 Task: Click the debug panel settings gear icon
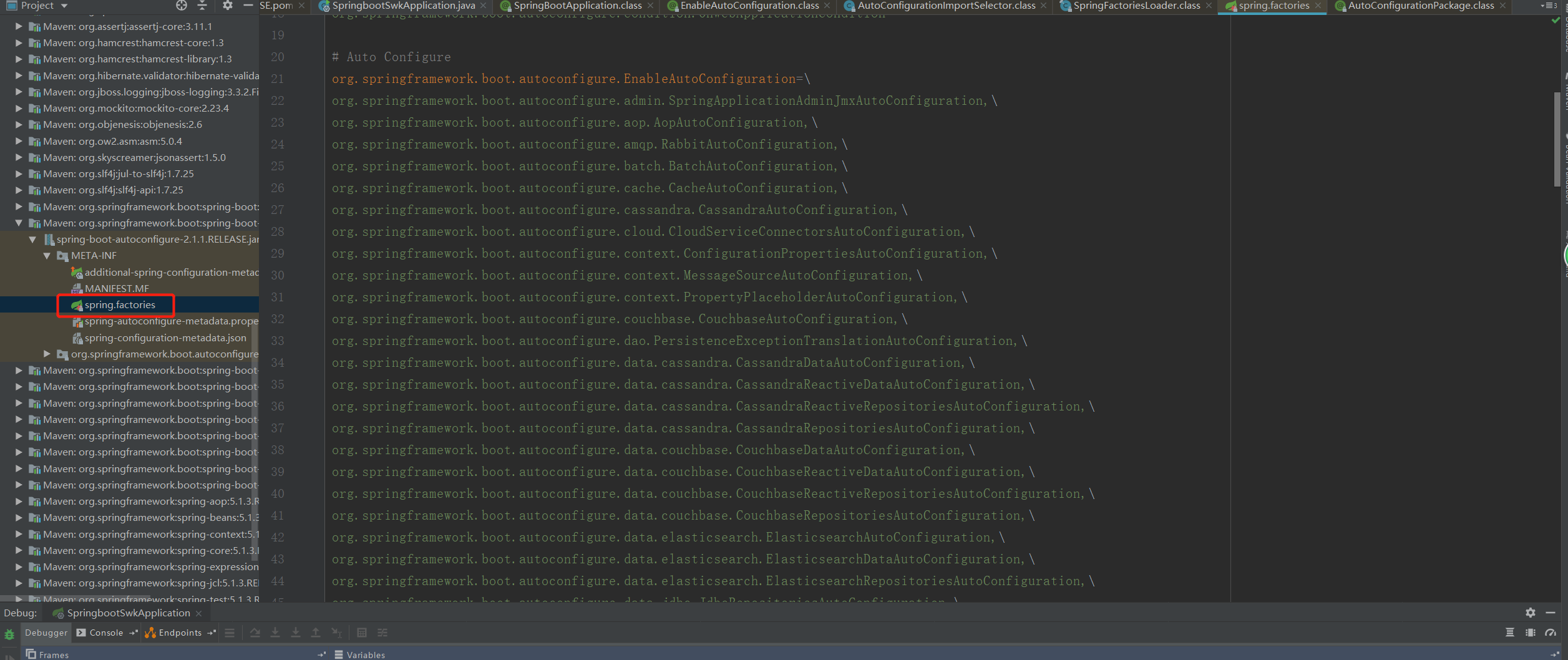click(x=1530, y=613)
